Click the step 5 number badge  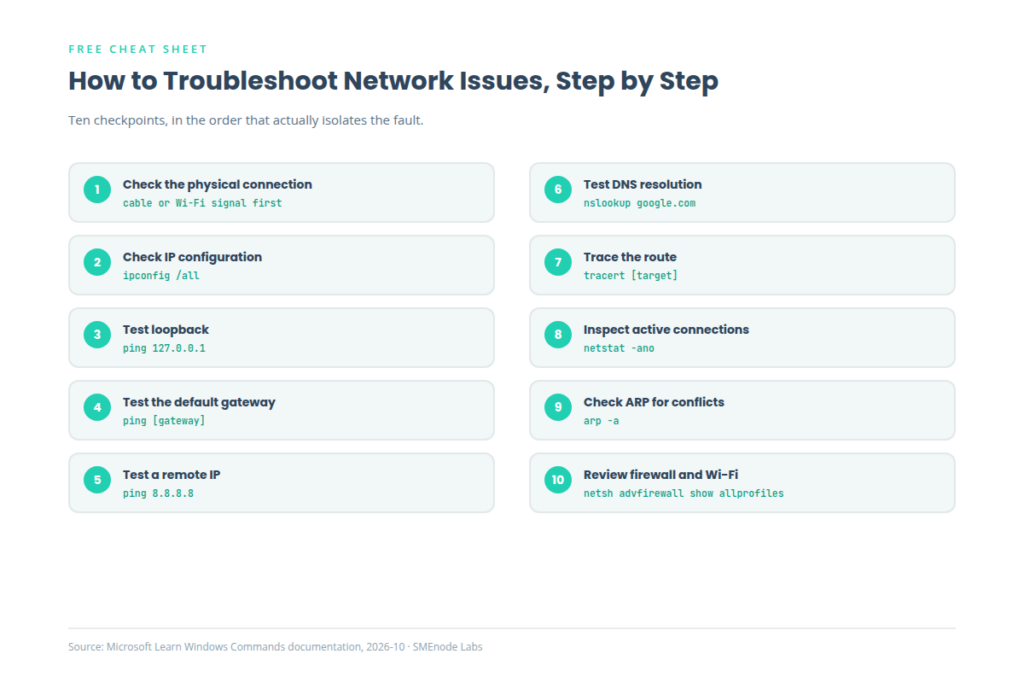click(x=97, y=479)
